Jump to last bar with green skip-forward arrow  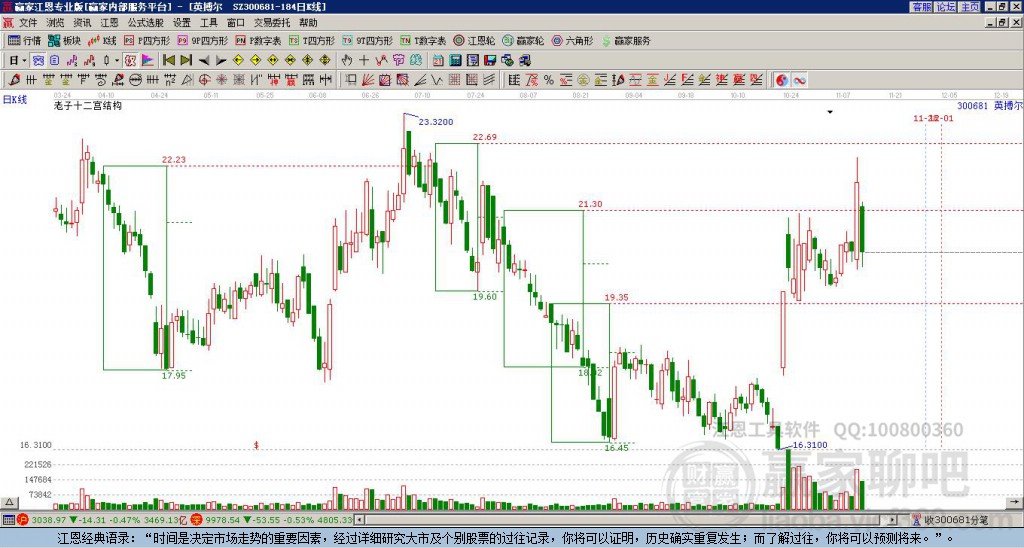pyautogui.click(x=186, y=61)
